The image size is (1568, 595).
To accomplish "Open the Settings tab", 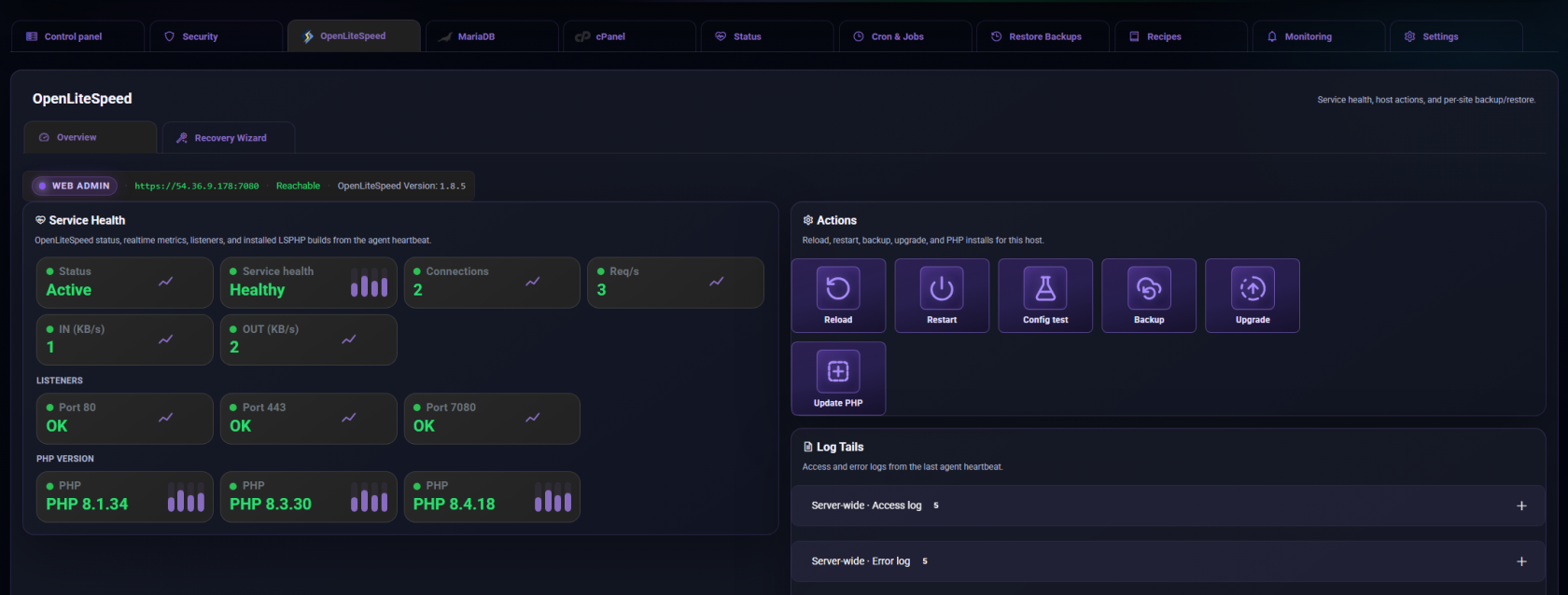I will pos(1456,36).
